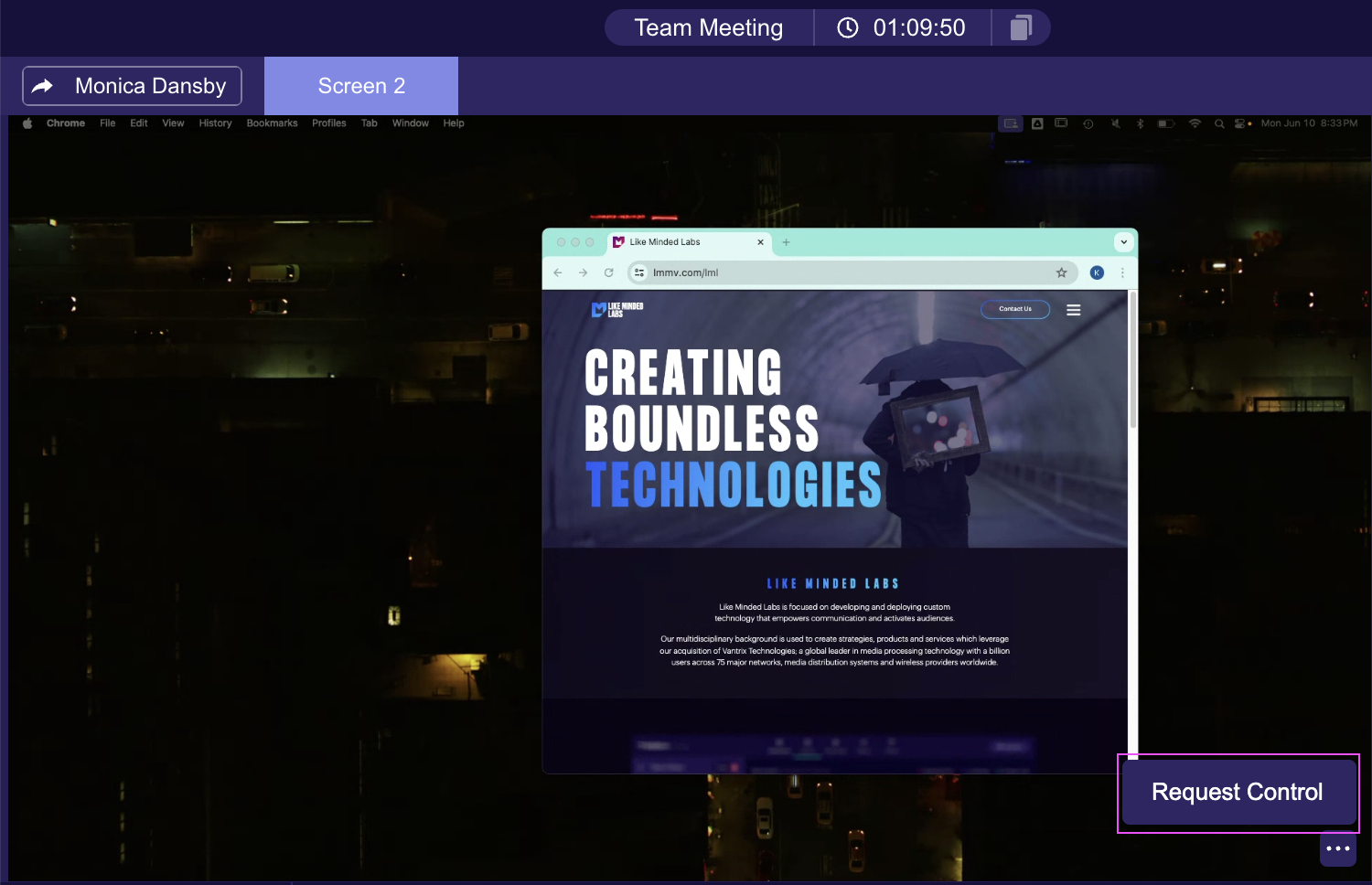
Task: Click the Contact Us button
Action: 1015,309
